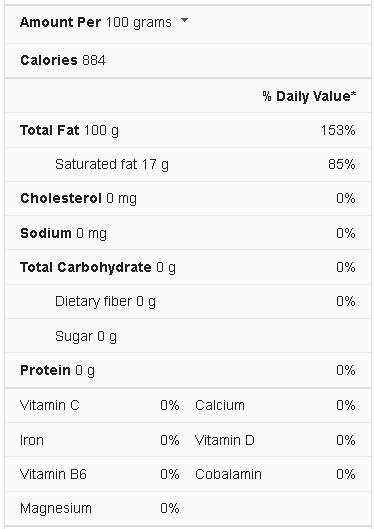Click the Calories 884 row

coord(188,60)
